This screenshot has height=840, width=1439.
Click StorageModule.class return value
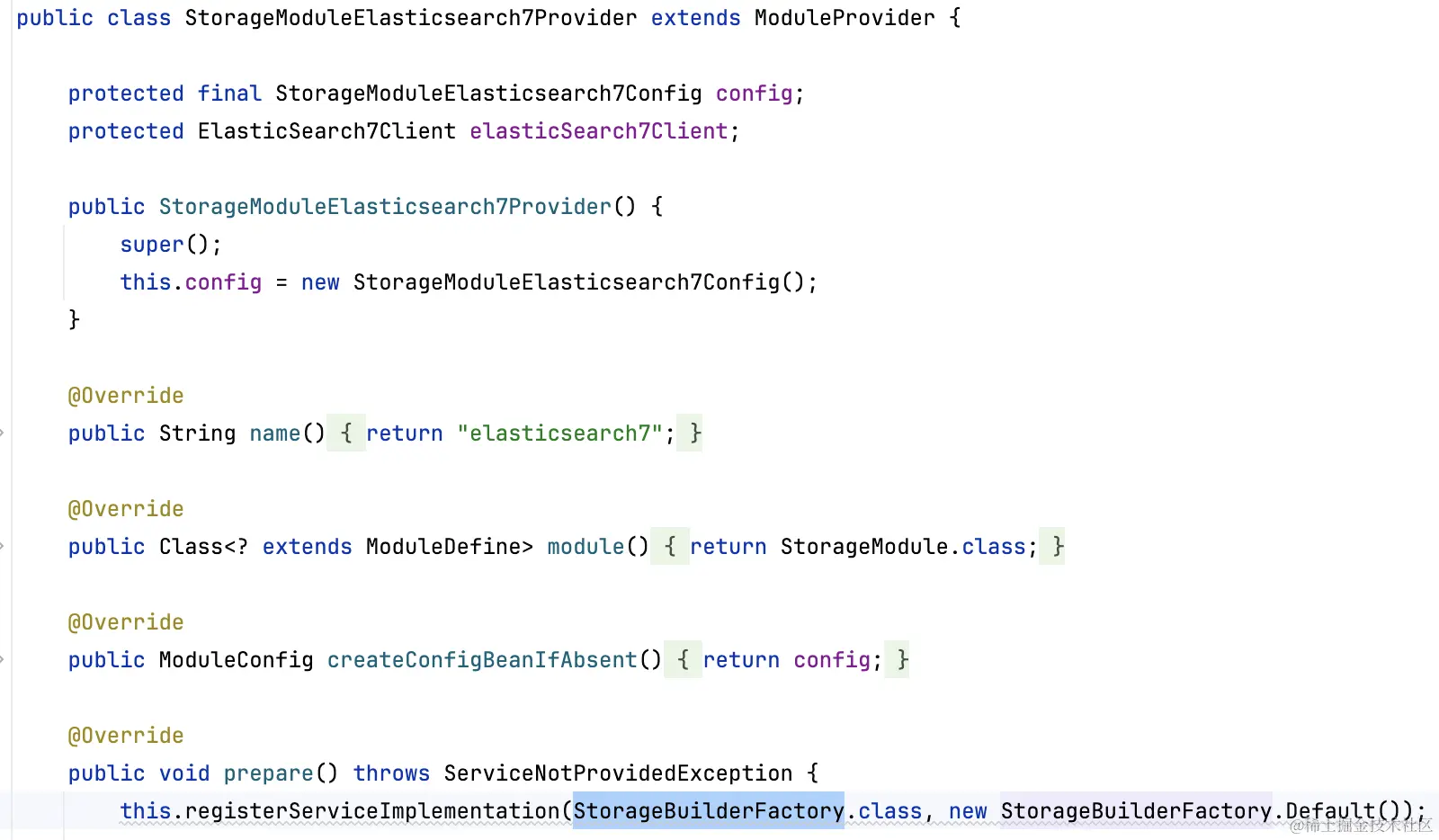(x=903, y=547)
